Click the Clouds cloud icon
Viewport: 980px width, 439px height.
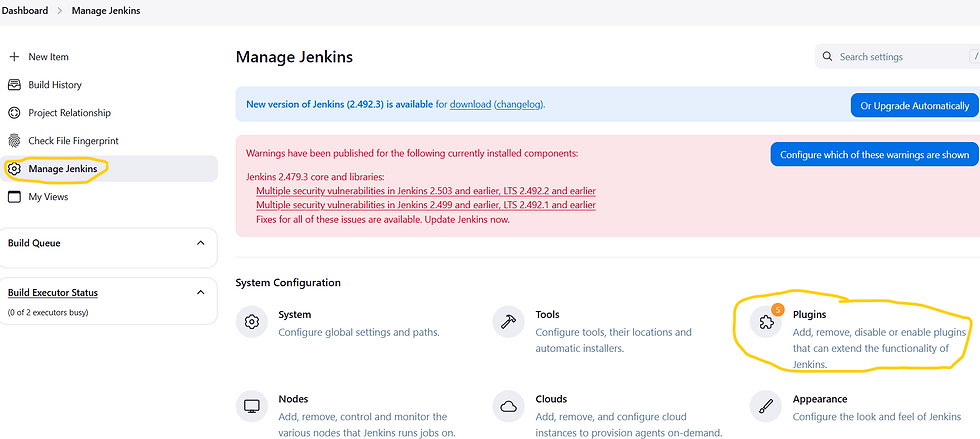[x=509, y=406]
